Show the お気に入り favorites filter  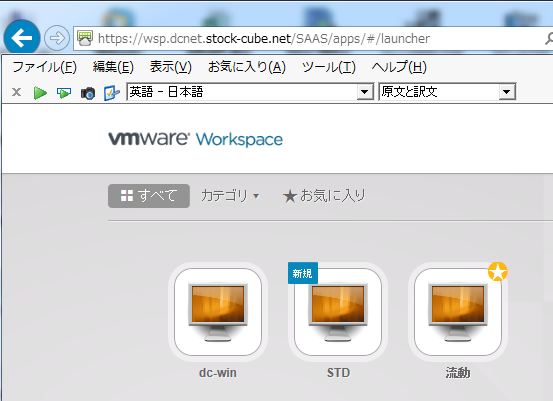[x=324, y=196]
